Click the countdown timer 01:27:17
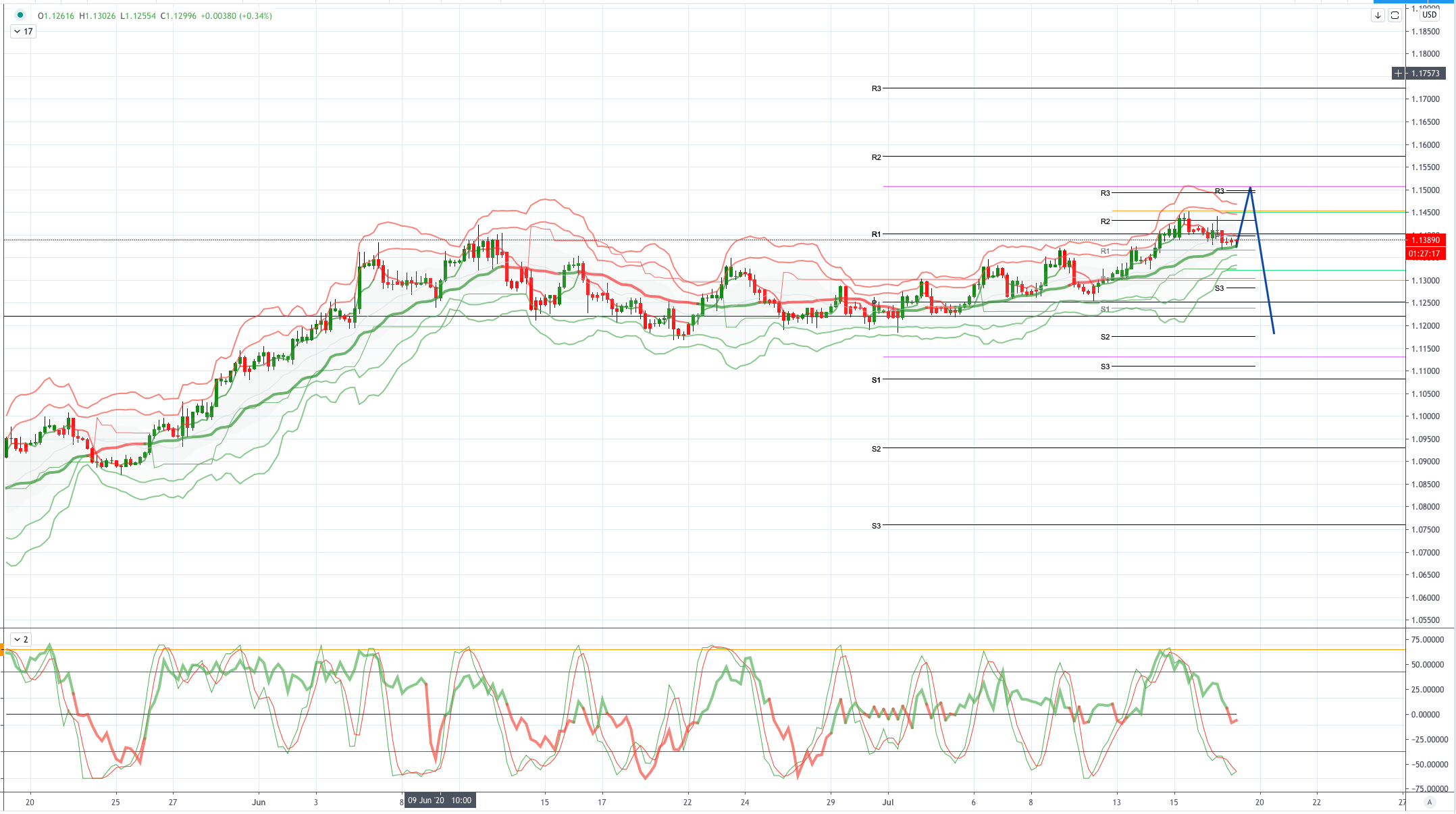Image resolution: width=1456 pixels, height=814 pixels. click(1426, 254)
